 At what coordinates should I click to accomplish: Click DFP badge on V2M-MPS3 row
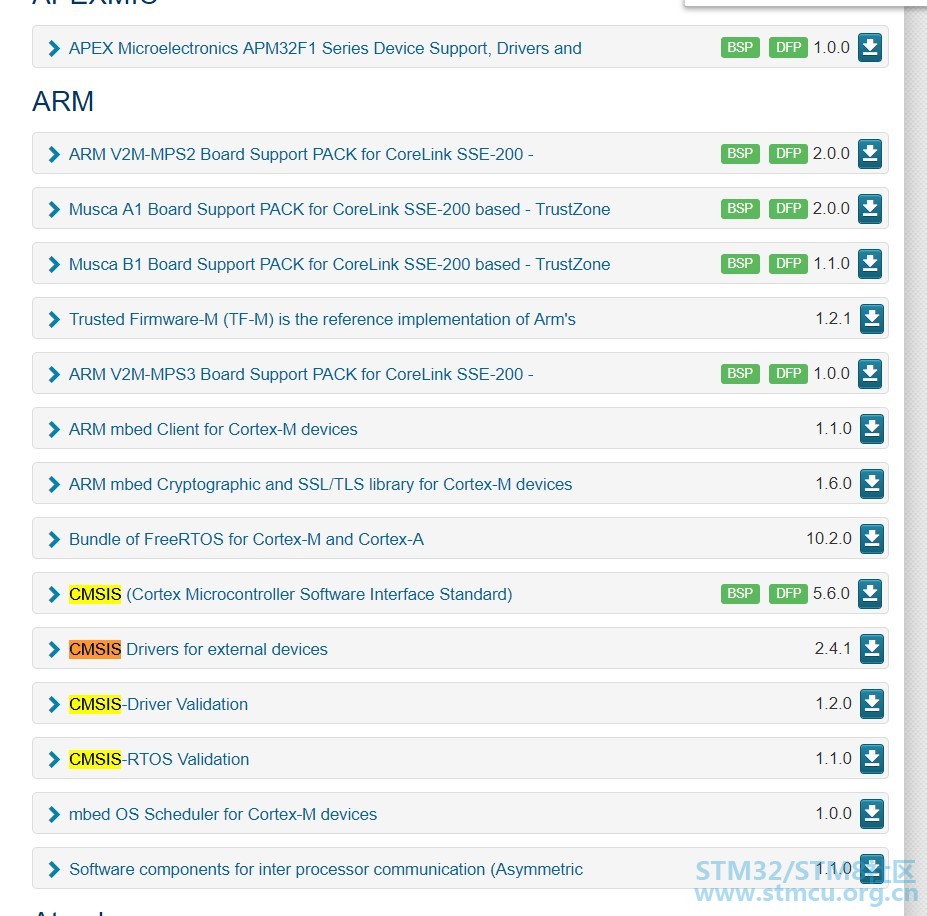pyautogui.click(x=788, y=374)
